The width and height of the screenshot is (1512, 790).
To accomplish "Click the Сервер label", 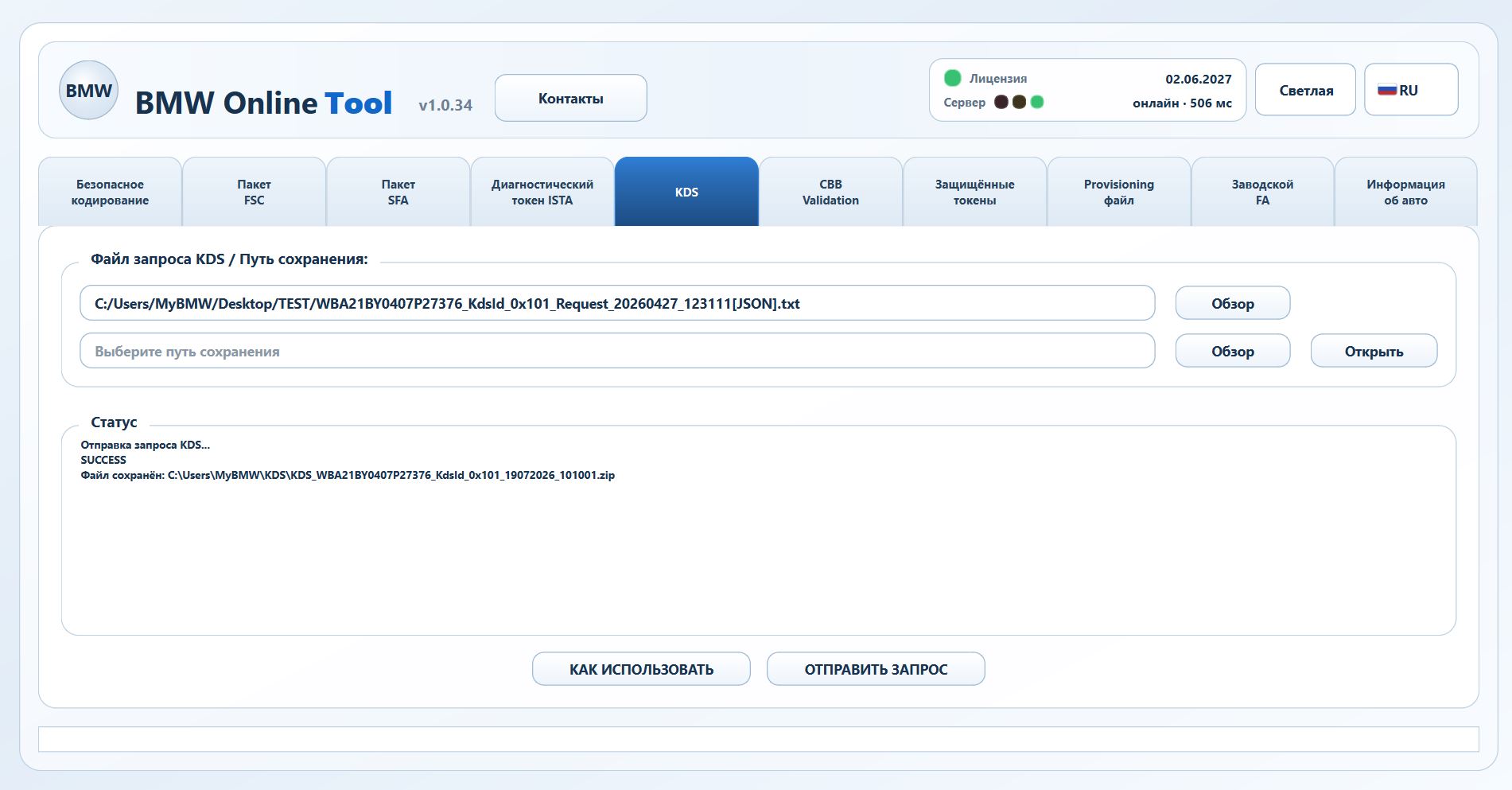I will coord(964,102).
